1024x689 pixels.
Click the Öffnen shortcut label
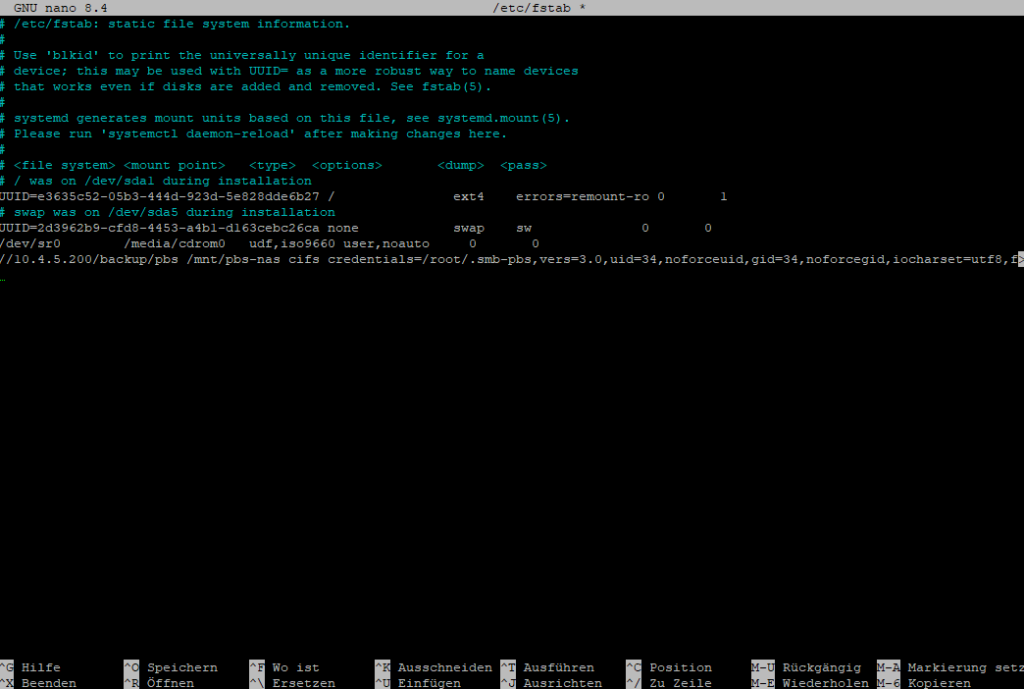(170, 683)
